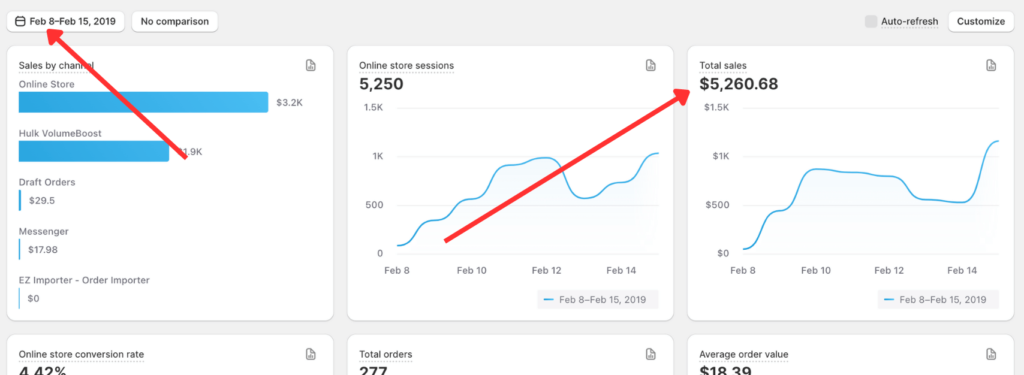This screenshot has width=1024, height=375.
Task: Open the No comparison dropdown
Action: (x=174, y=22)
